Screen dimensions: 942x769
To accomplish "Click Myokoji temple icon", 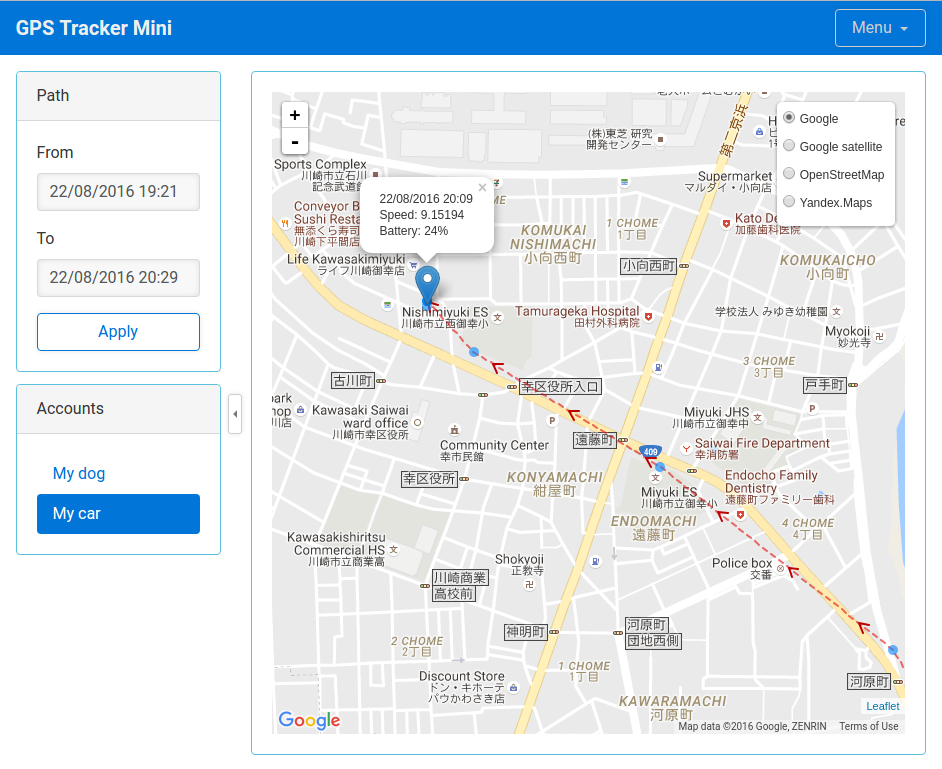I will [880, 336].
